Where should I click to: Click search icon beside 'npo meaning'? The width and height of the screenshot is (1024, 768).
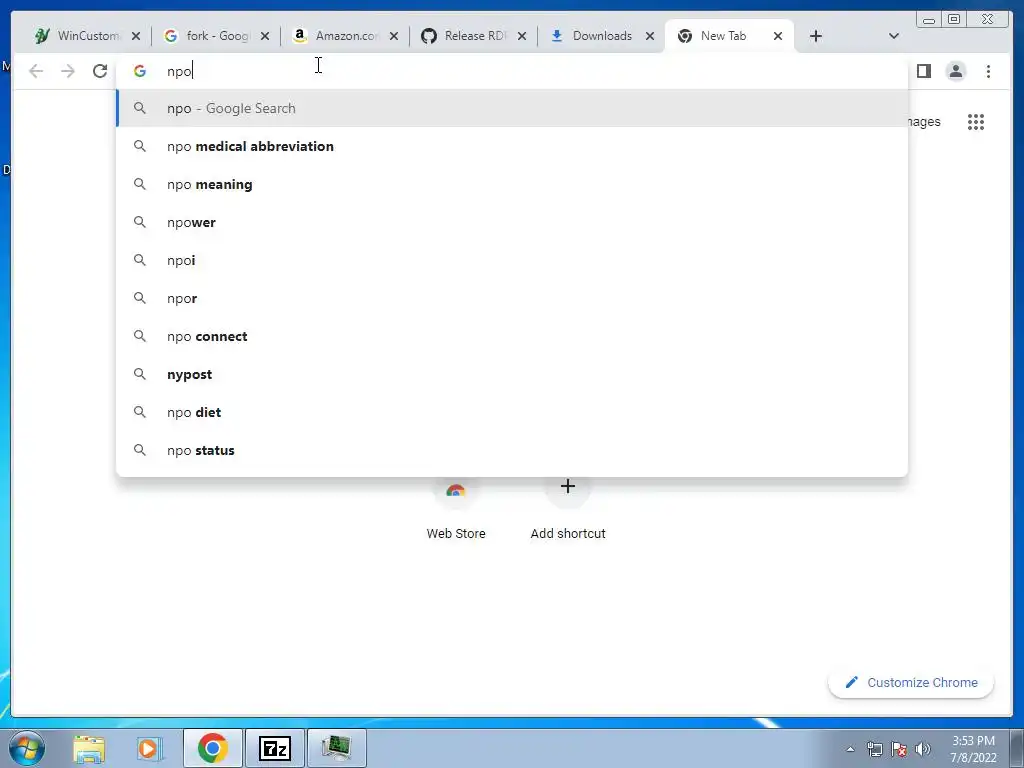click(140, 184)
